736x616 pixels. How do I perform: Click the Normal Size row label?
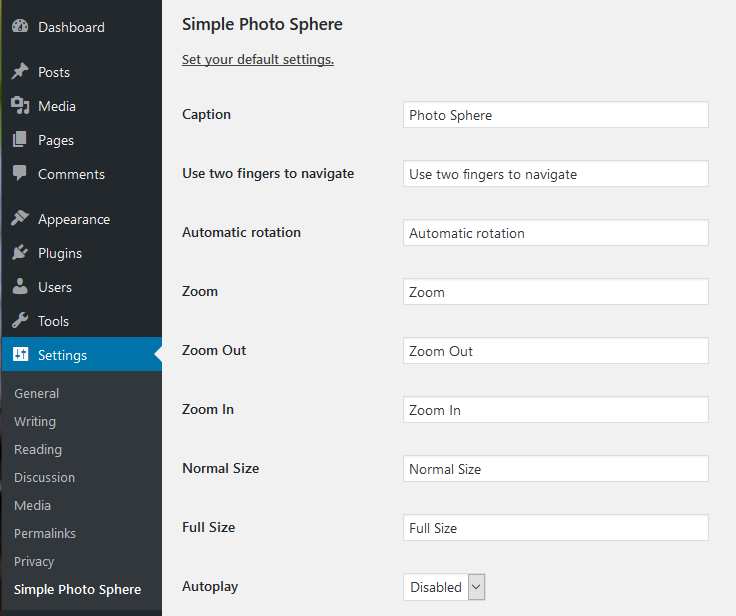(x=221, y=469)
